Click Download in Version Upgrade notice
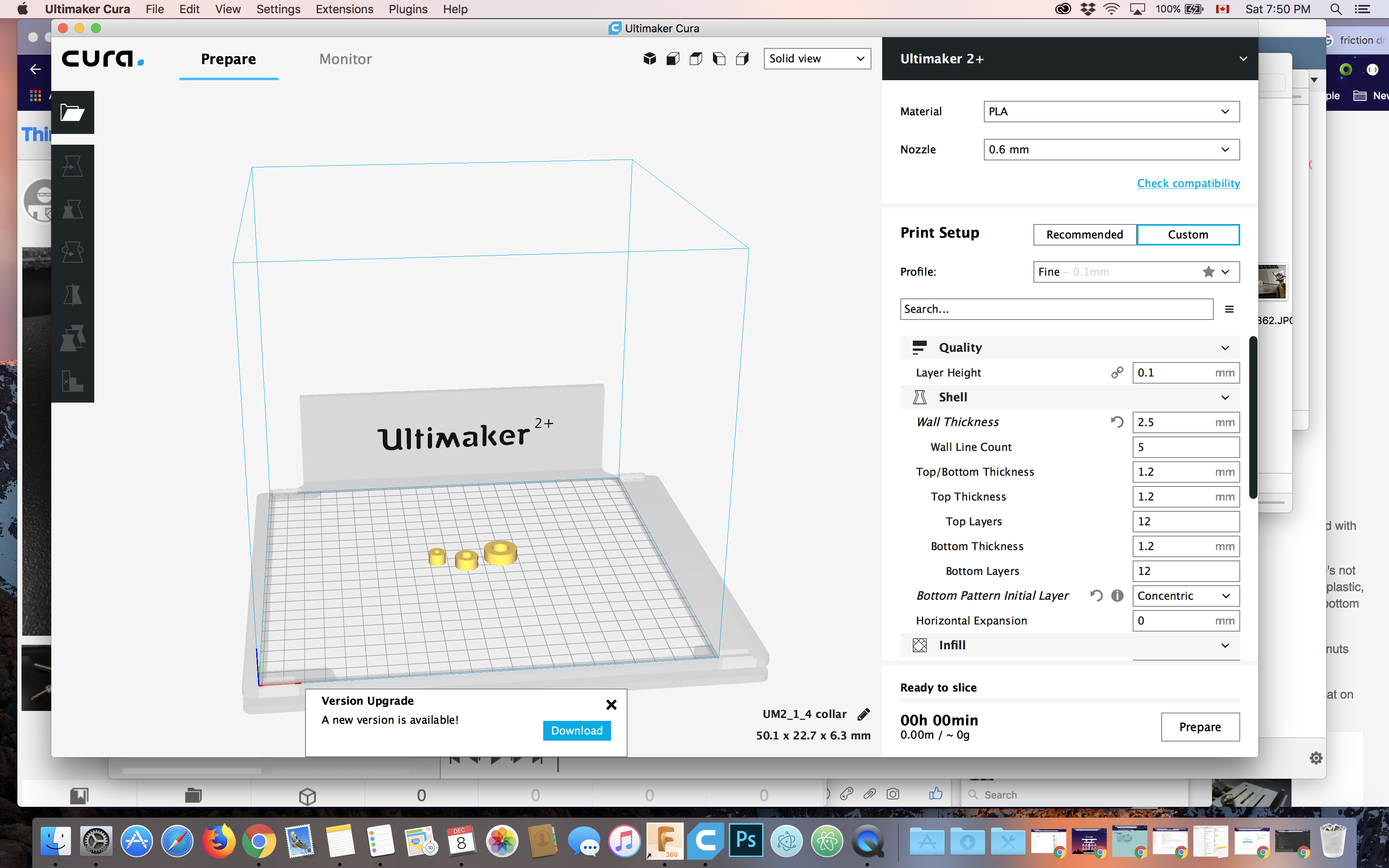Screen dimensions: 1389x868 tap(577, 730)
